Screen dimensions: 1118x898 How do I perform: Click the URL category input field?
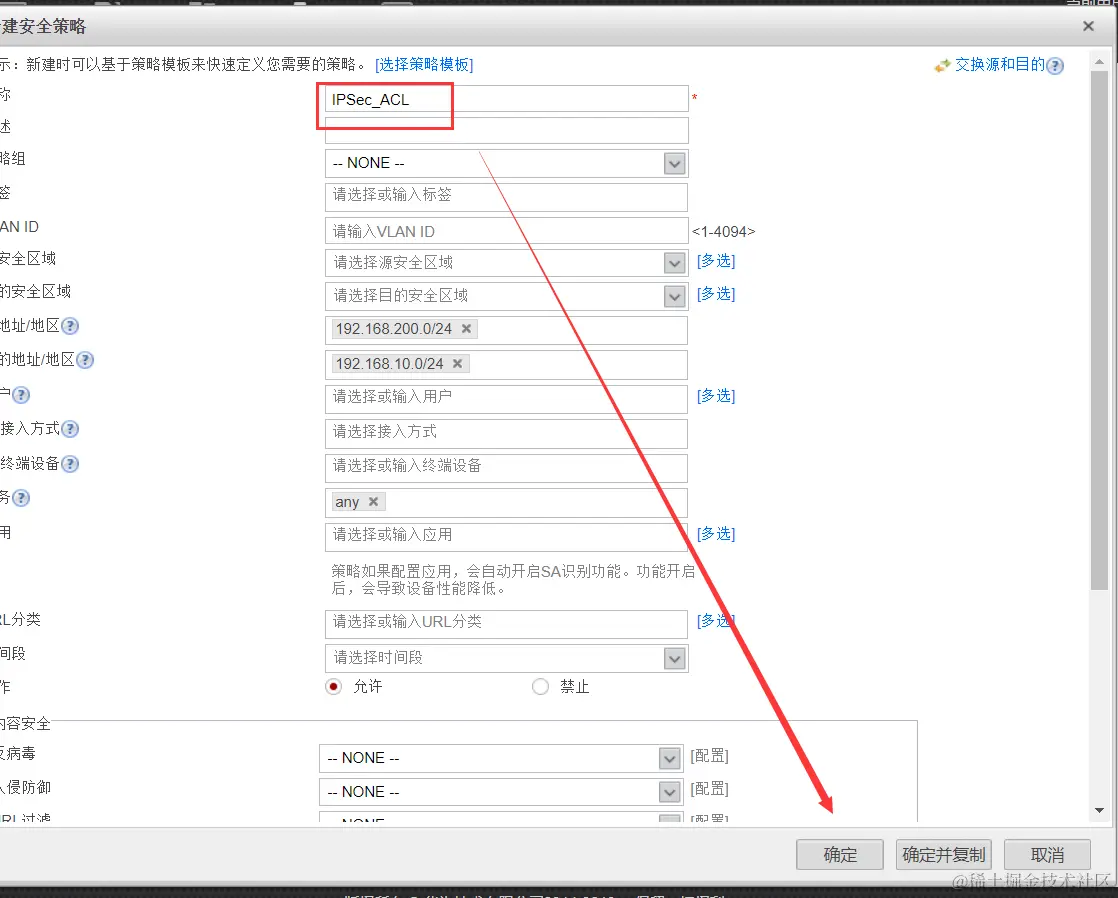(506, 624)
